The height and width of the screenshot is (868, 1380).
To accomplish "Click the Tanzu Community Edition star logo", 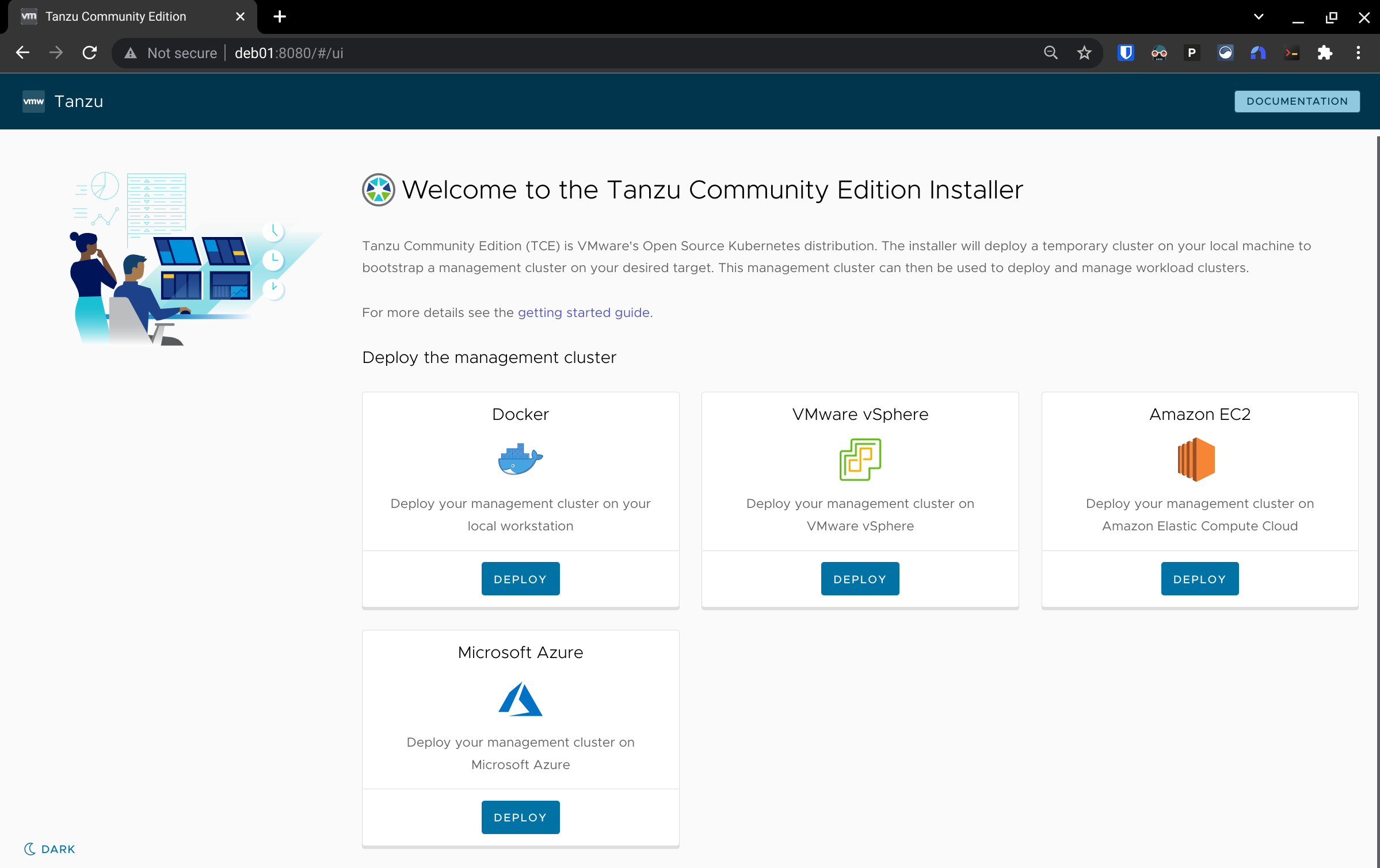I will click(x=378, y=190).
